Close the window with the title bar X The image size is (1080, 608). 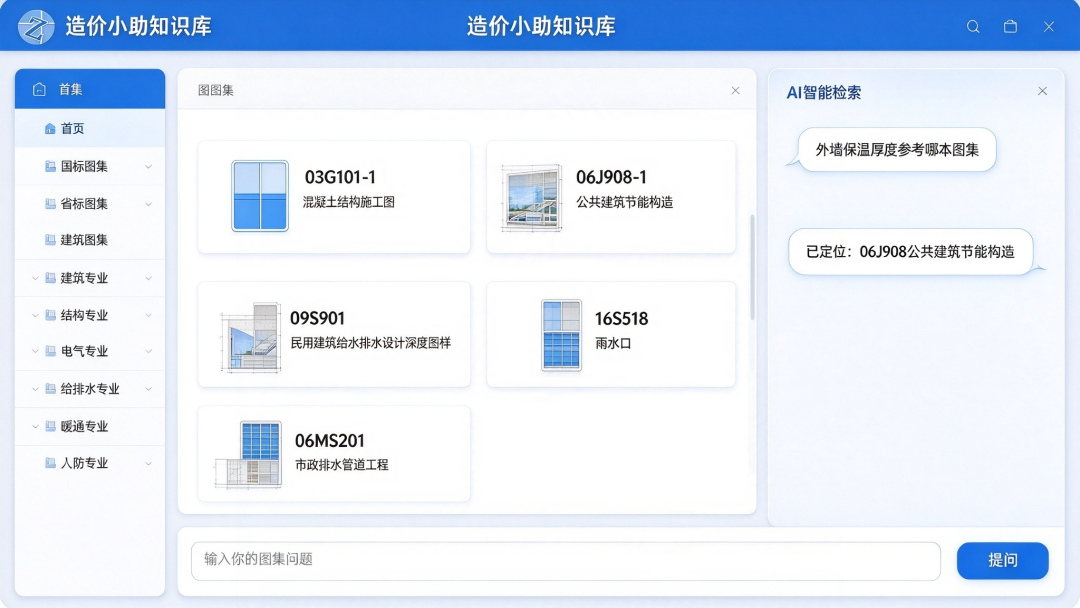(x=1048, y=26)
